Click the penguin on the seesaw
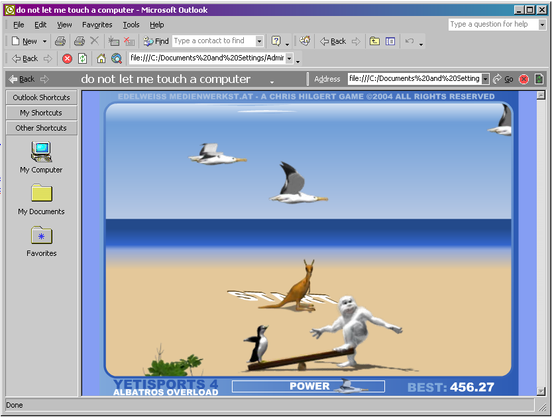This screenshot has height=417, width=552. [x=258, y=344]
